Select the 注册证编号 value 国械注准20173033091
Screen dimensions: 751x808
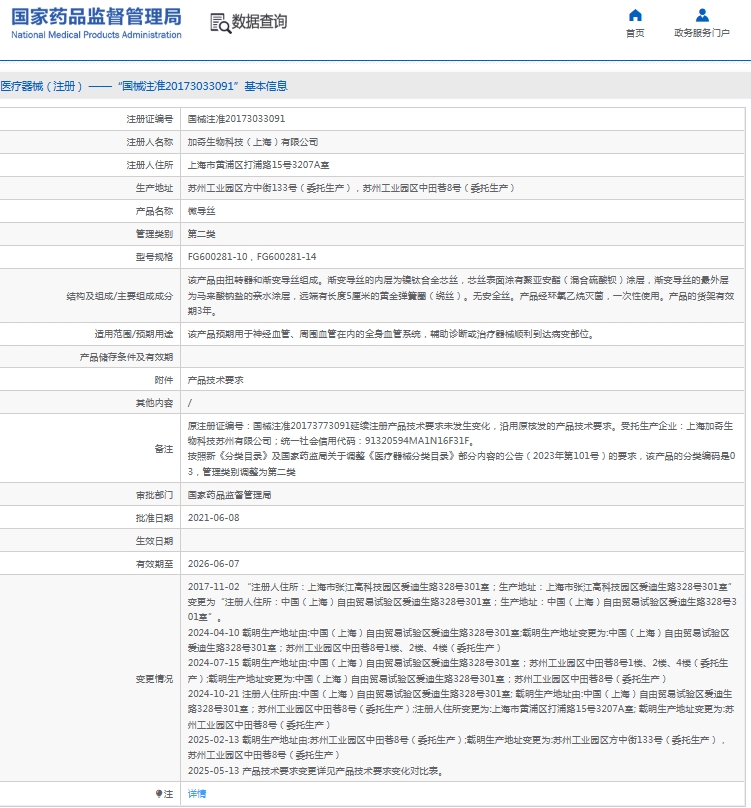[236, 119]
